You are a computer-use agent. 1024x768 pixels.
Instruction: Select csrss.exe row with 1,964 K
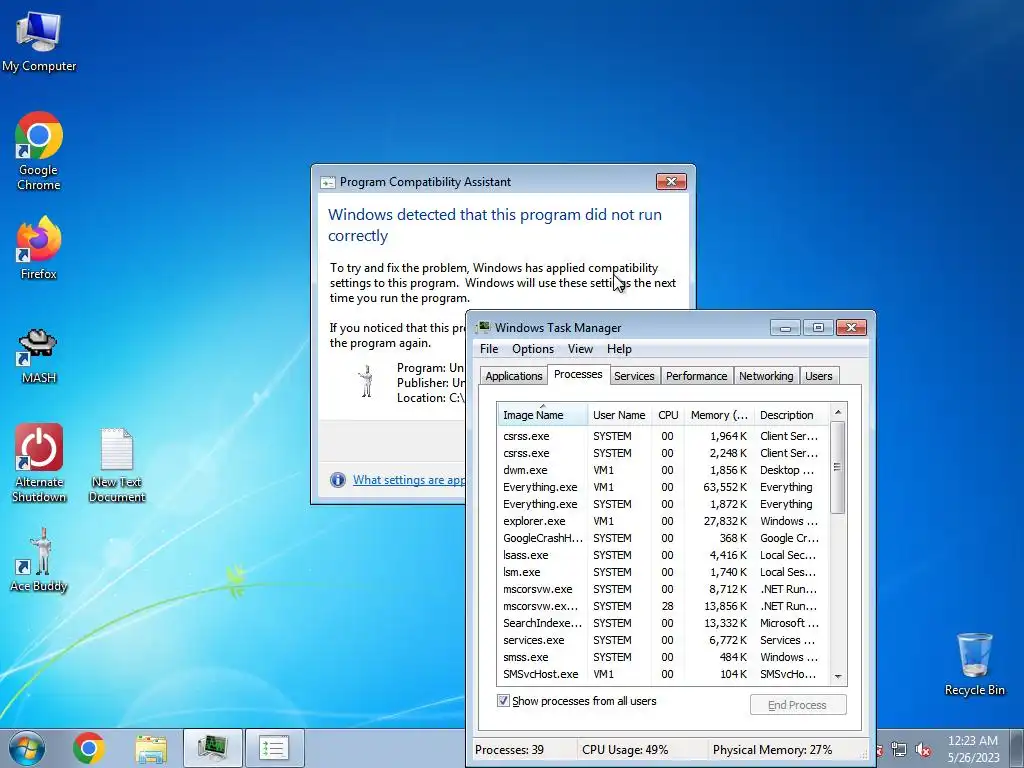pos(663,436)
